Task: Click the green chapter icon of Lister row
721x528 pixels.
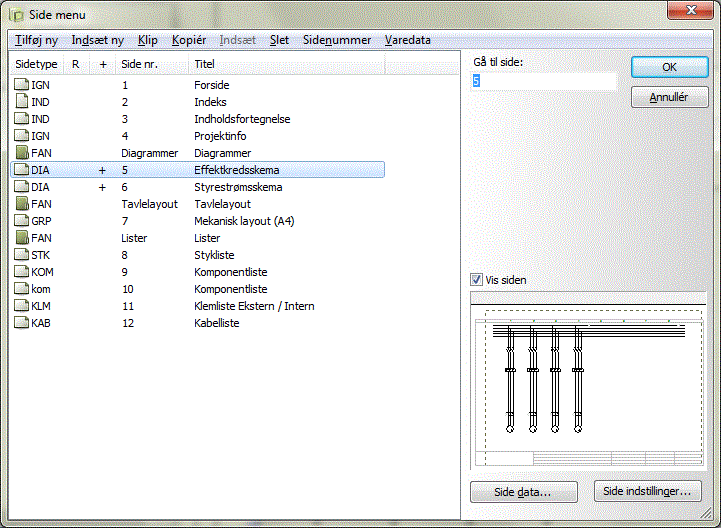Action: (x=22, y=238)
